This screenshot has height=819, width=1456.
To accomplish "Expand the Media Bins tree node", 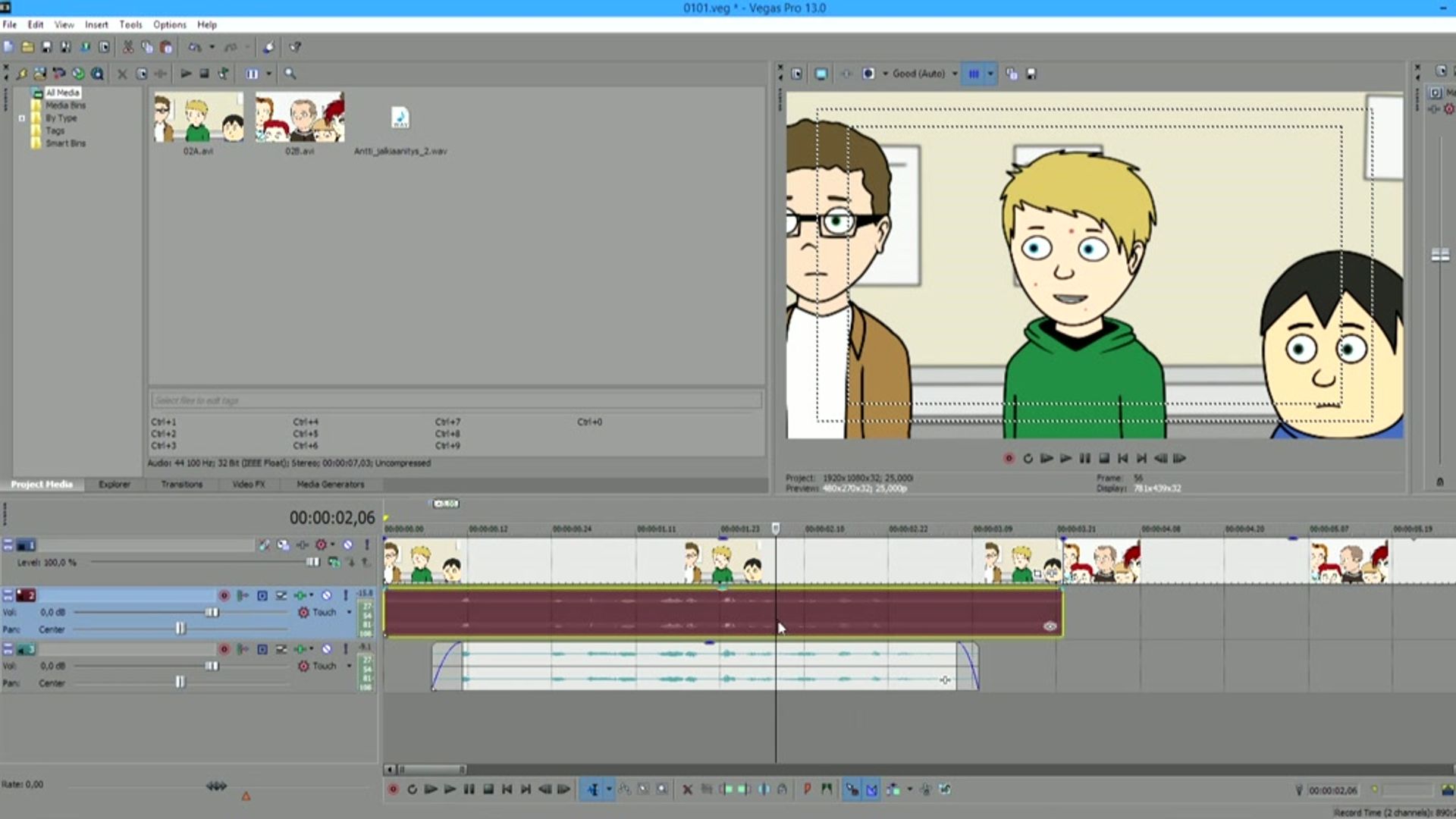I will (22, 118).
